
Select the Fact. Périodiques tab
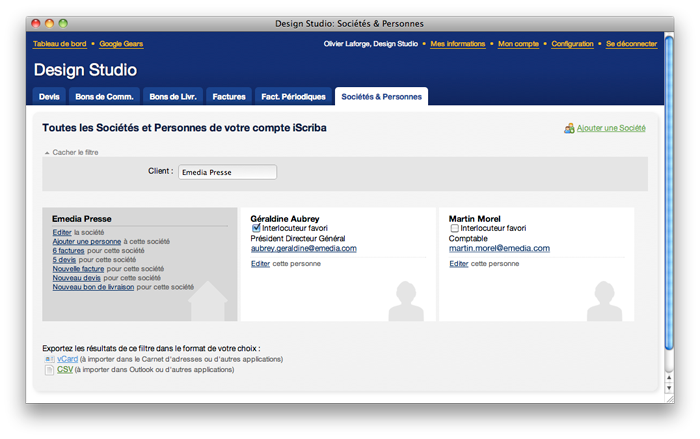tap(293, 97)
